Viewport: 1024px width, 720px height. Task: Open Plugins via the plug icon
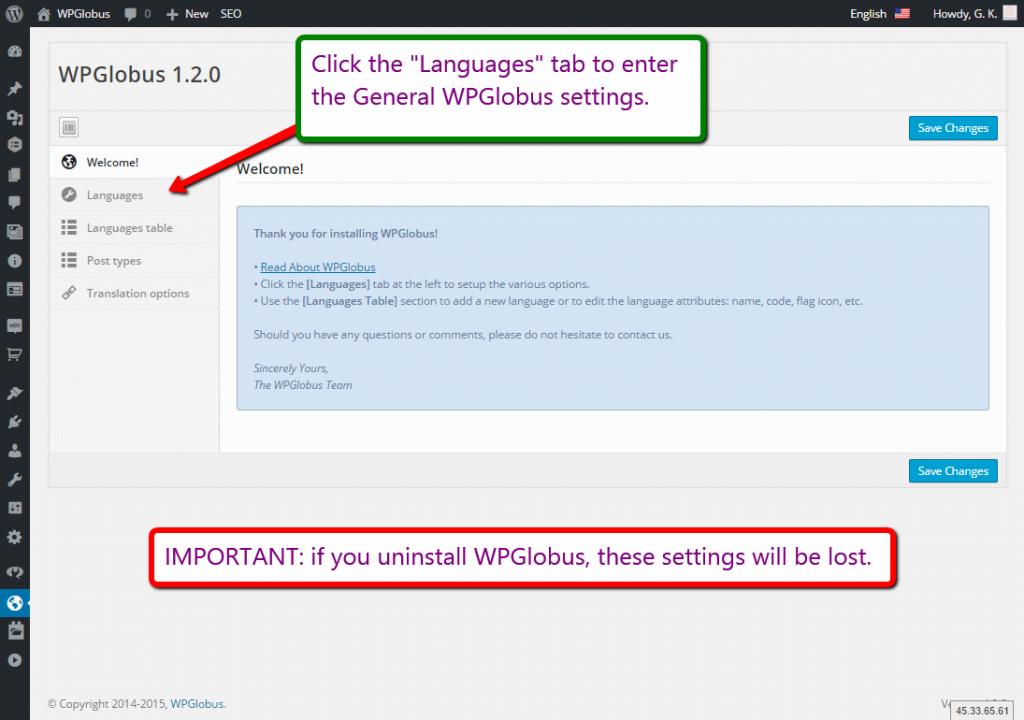14,422
